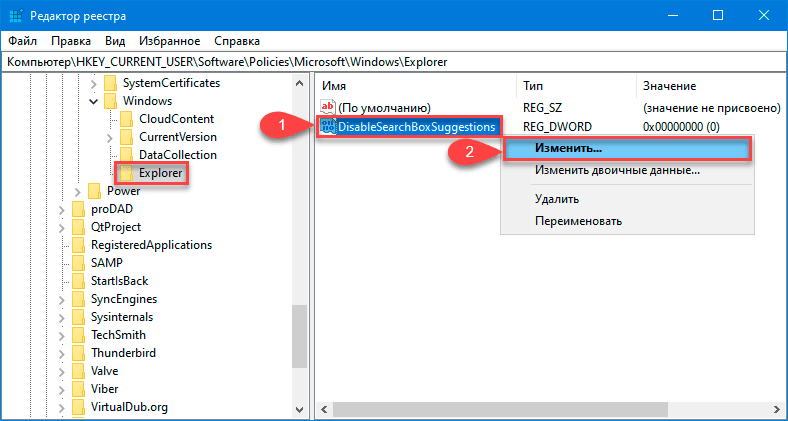Click values pane scroll right arrow
Image resolution: width=788 pixels, height=421 pixels.
pos(777,409)
